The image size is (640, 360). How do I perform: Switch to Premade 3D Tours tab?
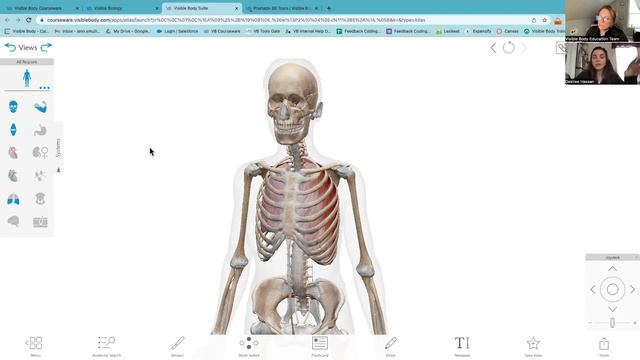pyautogui.click(x=282, y=8)
